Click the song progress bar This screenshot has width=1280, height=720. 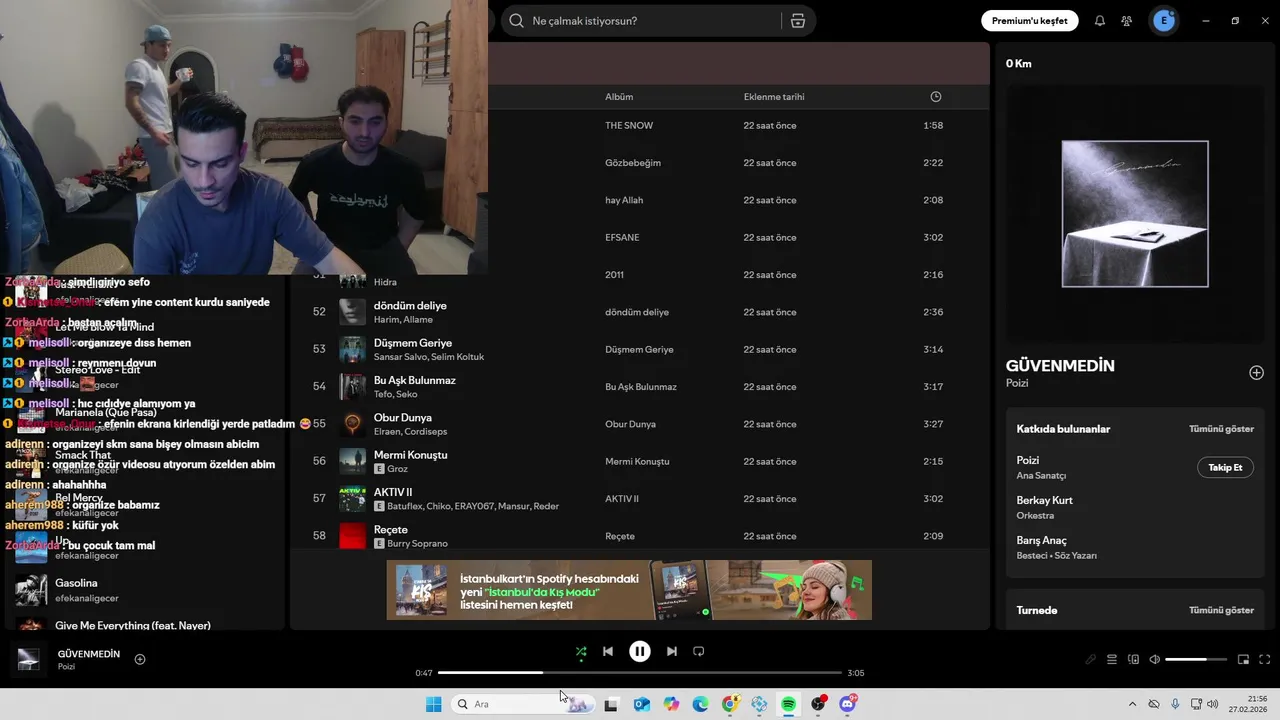[640, 673]
